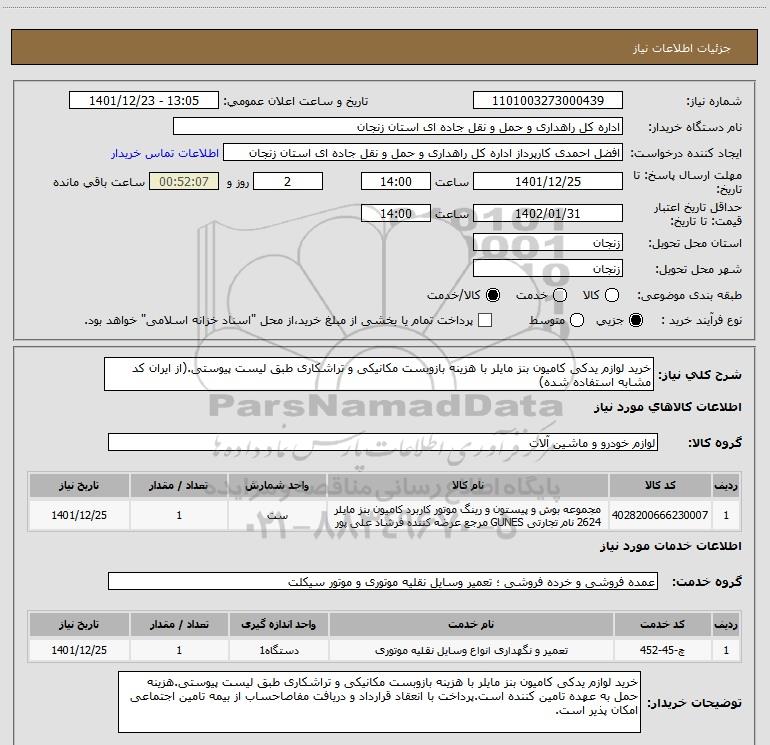Click the کد کالا column header
The image size is (770, 745).
tap(660, 485)
